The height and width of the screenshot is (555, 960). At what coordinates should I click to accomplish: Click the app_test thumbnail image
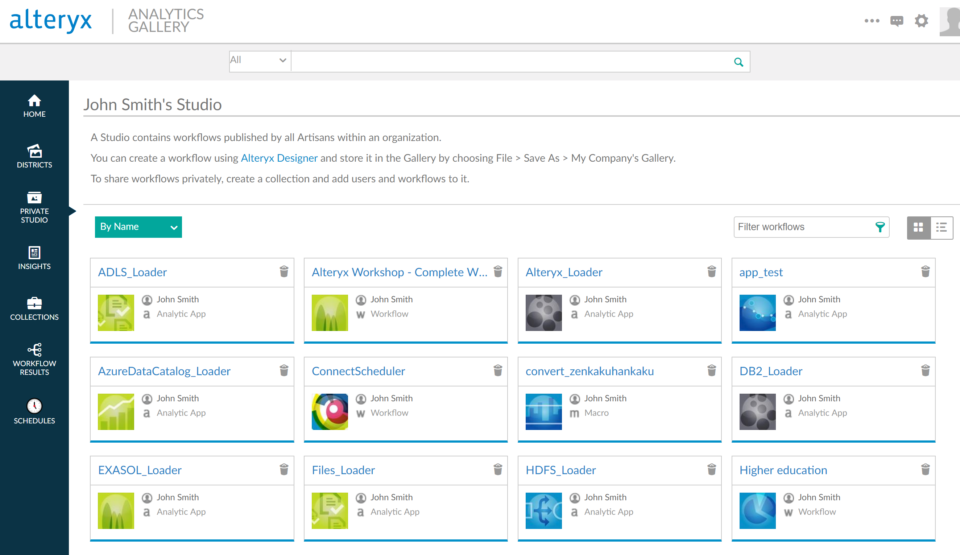(x=757, y=312)
